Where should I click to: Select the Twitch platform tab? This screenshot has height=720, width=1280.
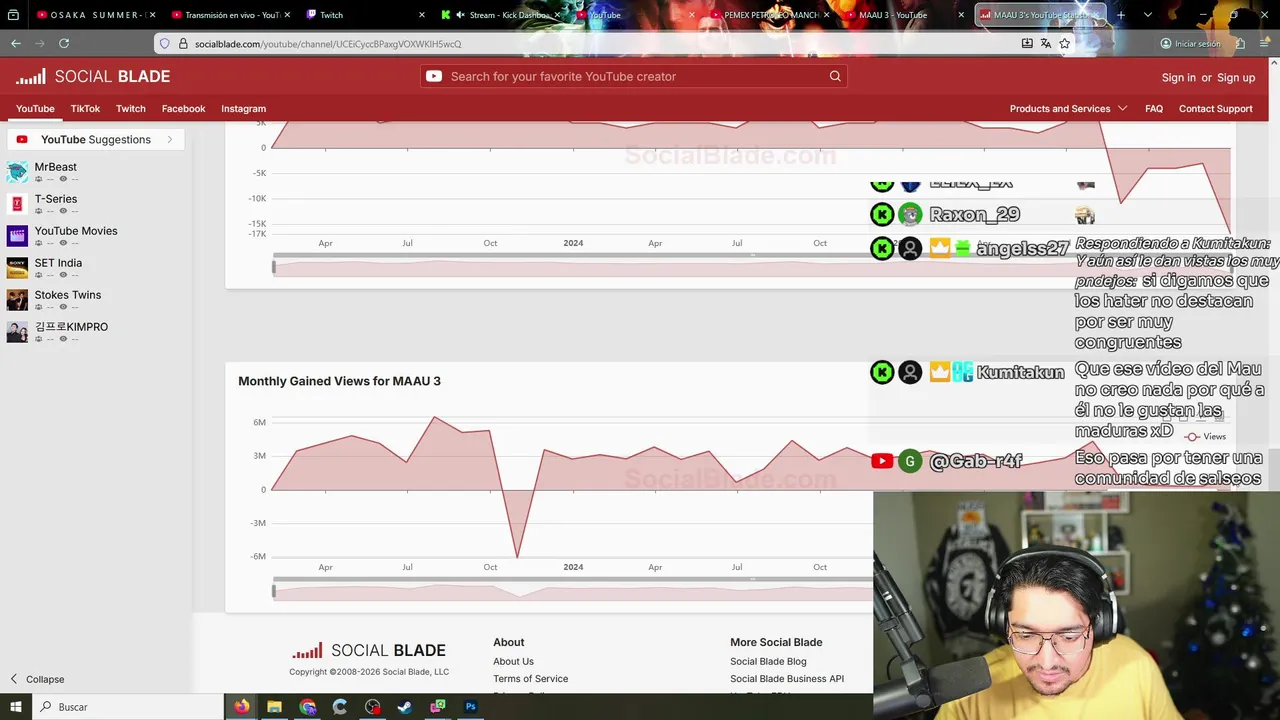(131, 109)
